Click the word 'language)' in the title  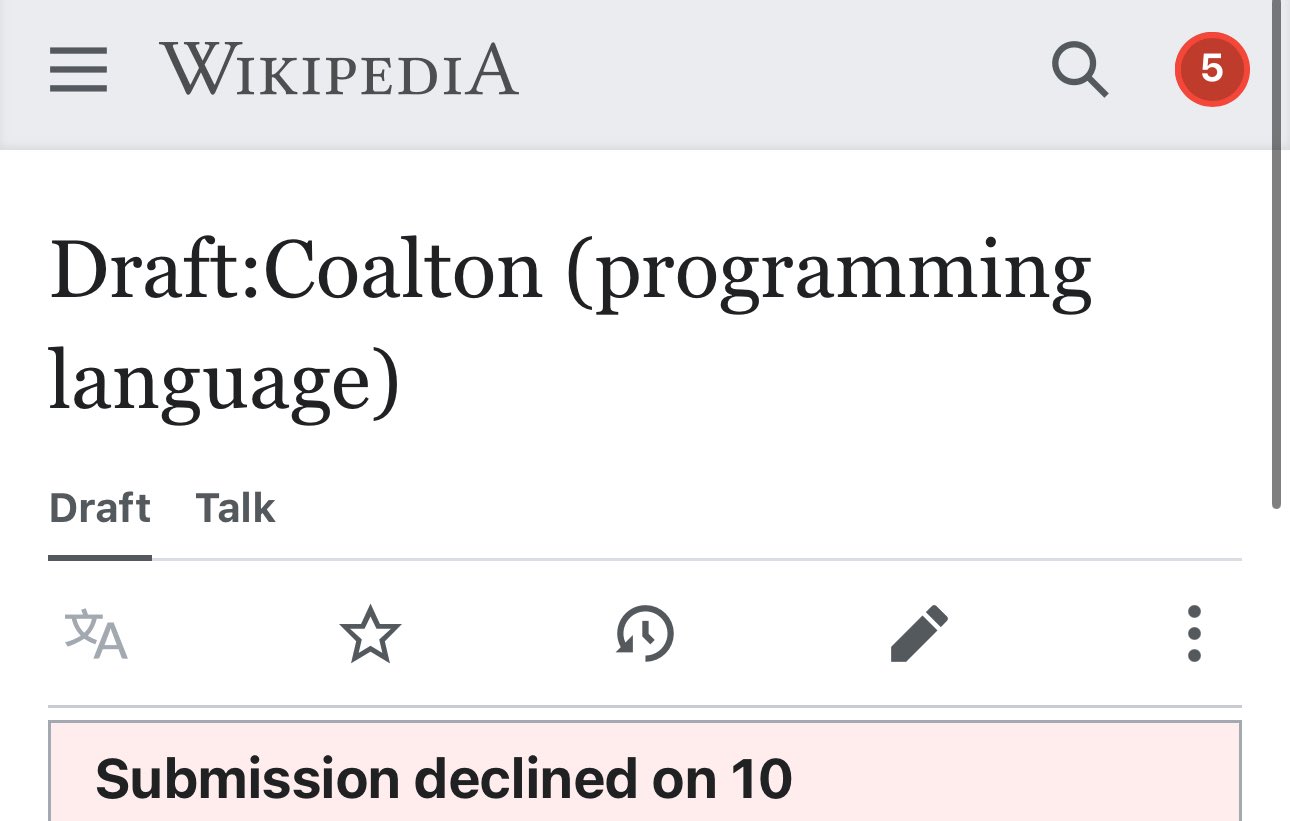224,380
